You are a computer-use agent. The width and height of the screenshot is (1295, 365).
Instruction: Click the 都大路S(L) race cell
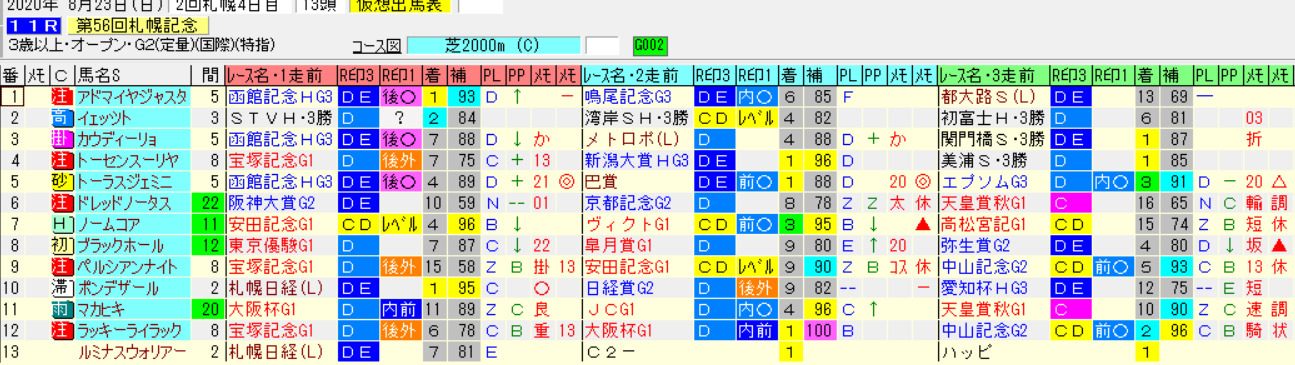click(x=993, y=97)
